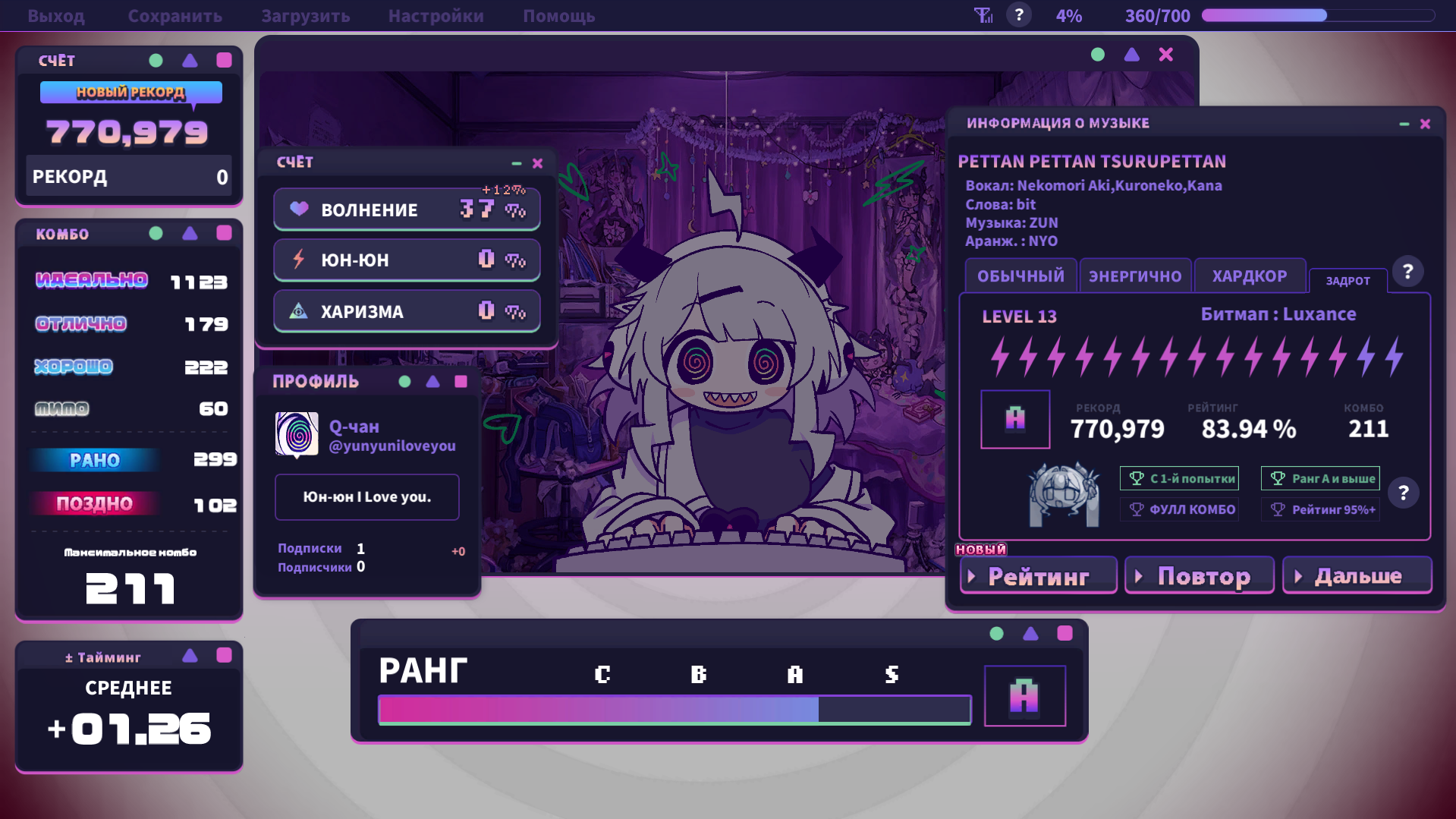Screen dimensions: 1456x819
Task: Open the Помощь menu
Action: pyautogui.click(x=558, y=16)
